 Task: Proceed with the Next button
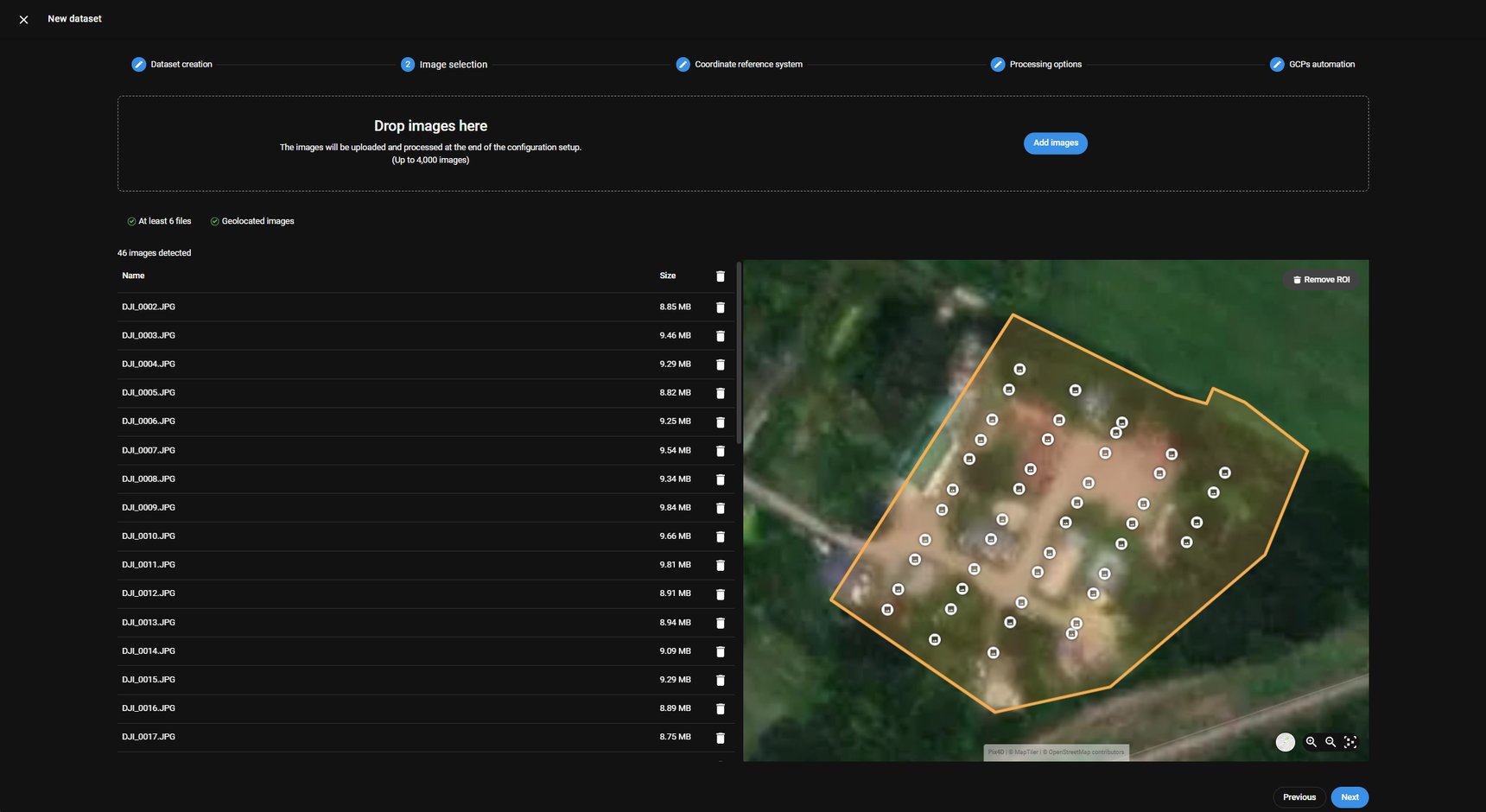pyautogui.click(x=1349, y=797)
